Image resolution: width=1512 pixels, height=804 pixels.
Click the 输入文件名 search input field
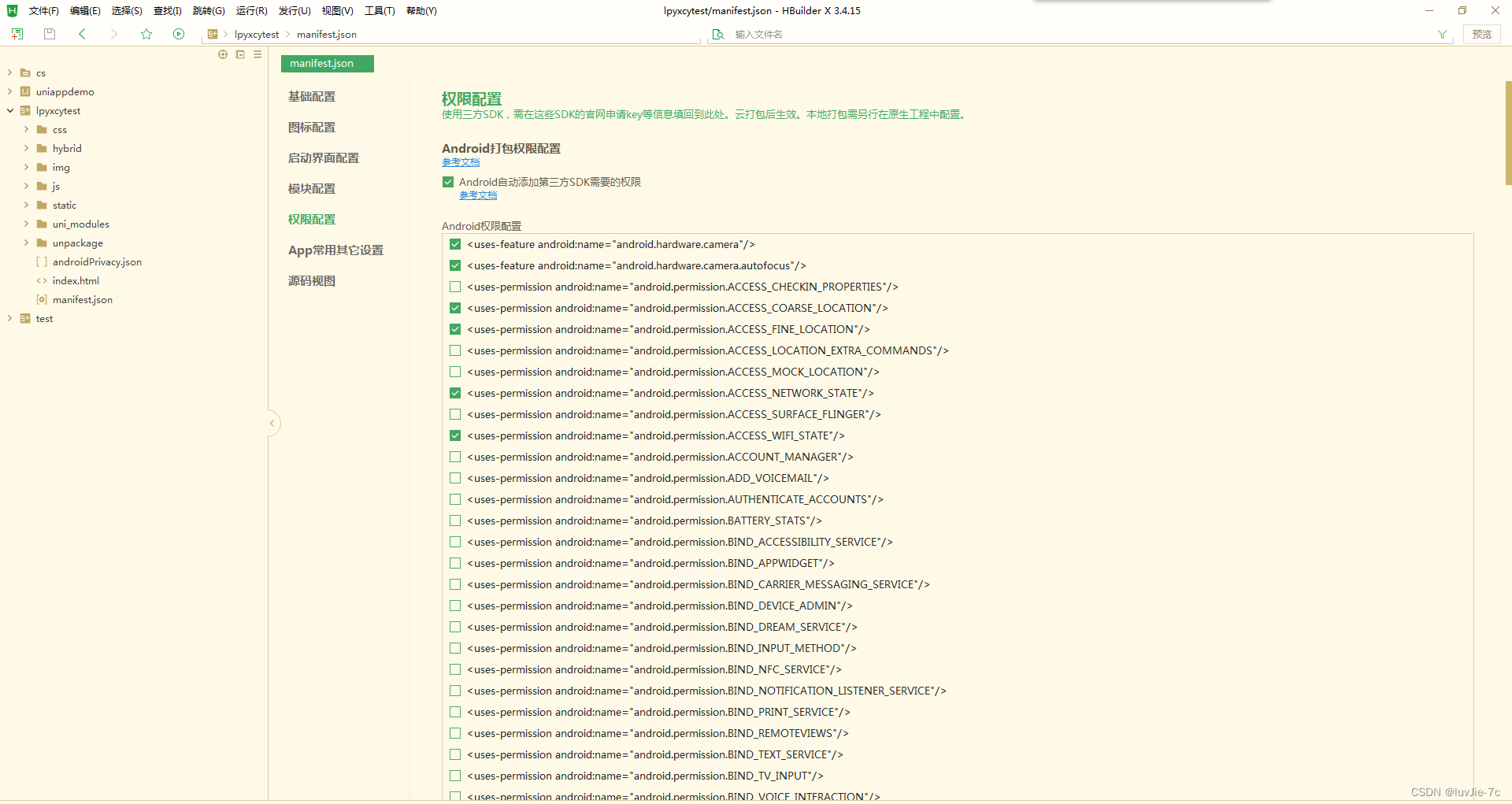[x=787, y=34]
